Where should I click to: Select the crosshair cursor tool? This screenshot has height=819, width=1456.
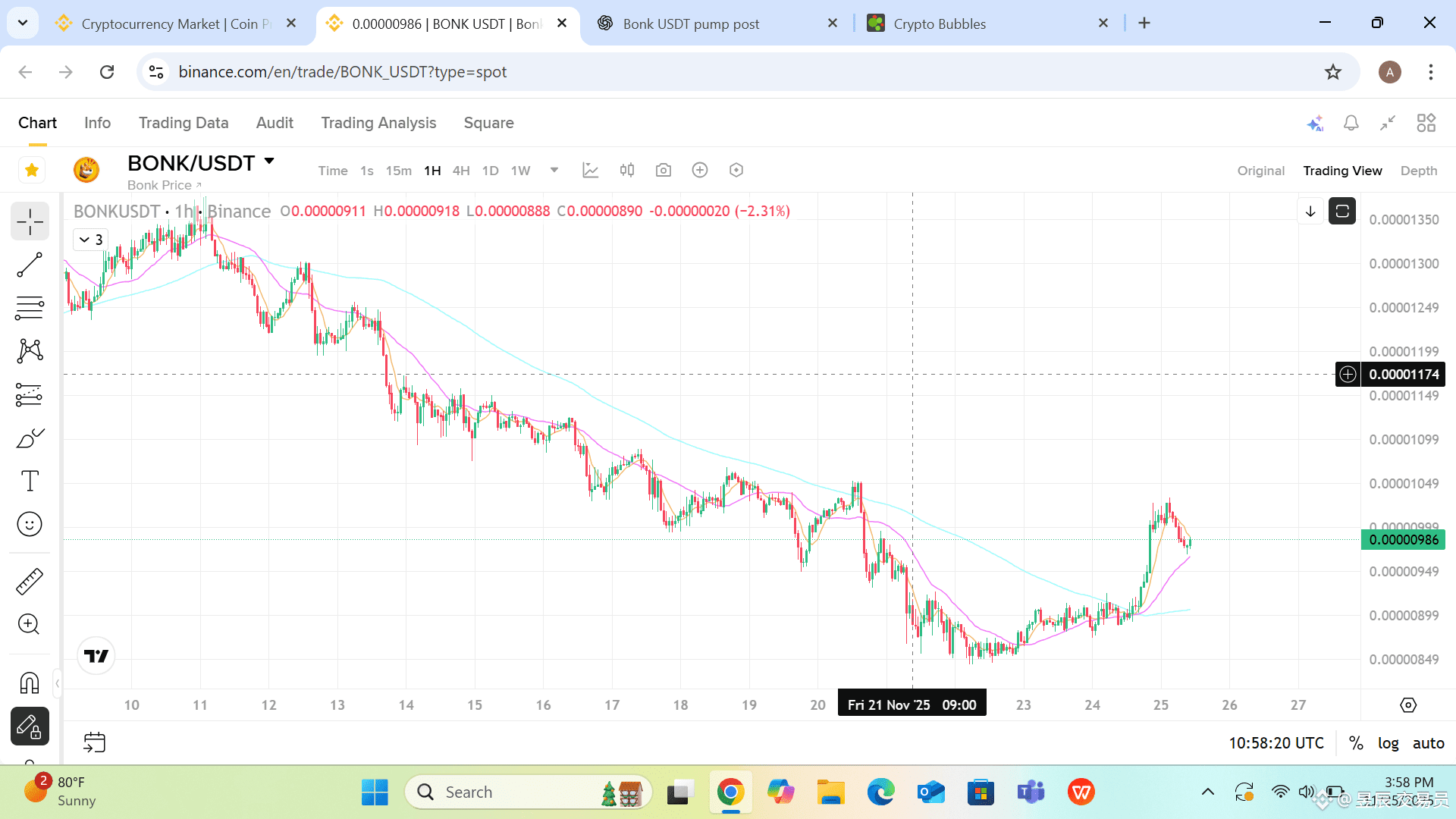pyautogui.click(x=30, y=221)
